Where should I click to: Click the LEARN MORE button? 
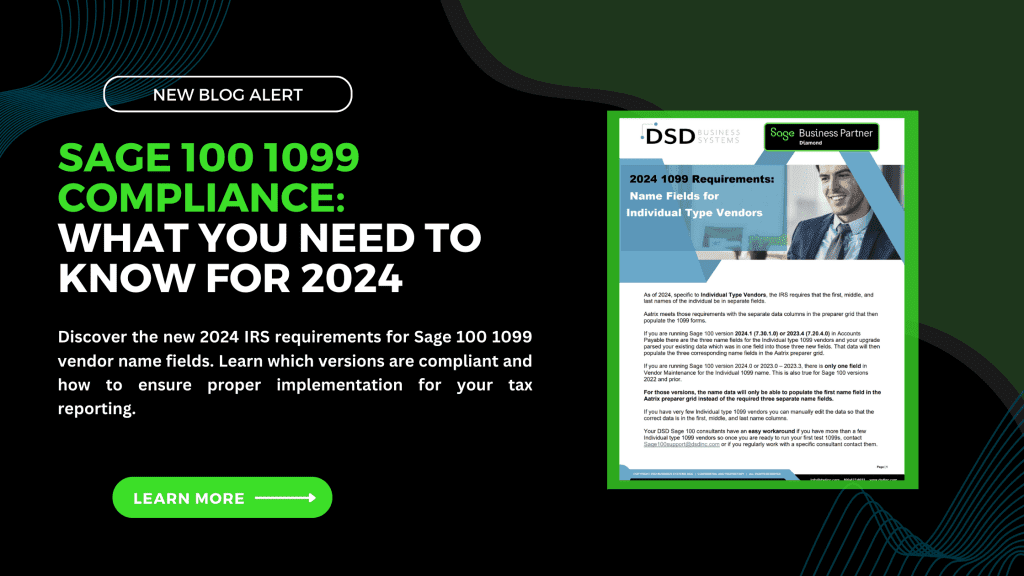point(221,497)
